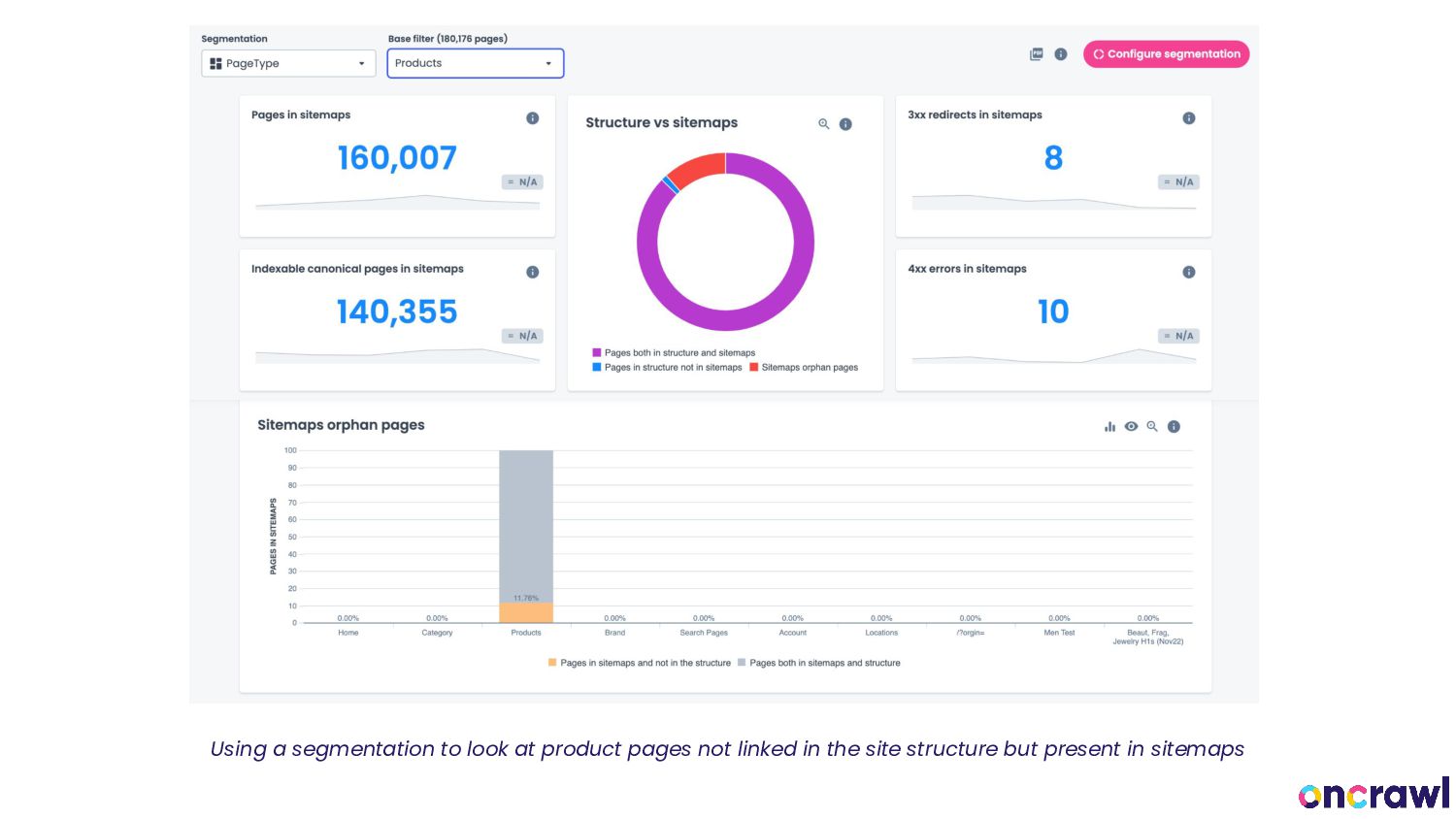Click the info icon beside the PDF export
The height and width of the screenshot is (819, 1456).
[x=1061, y=54]
